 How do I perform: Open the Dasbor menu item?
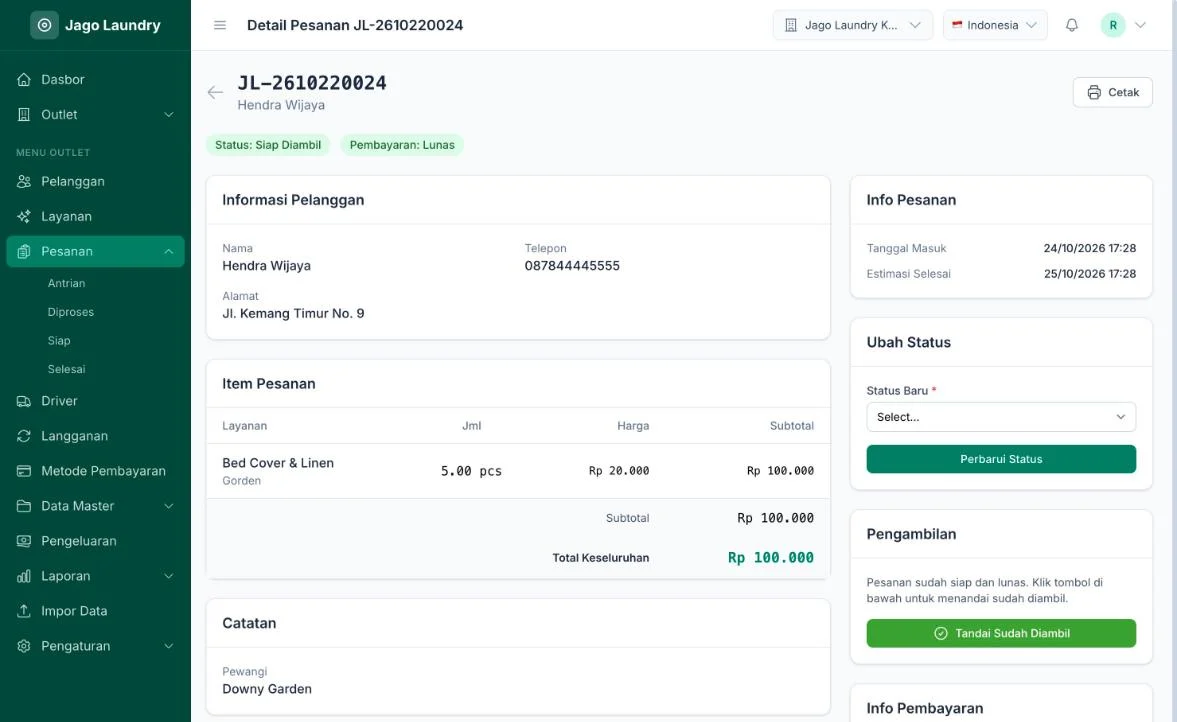(x=95, y=80)
